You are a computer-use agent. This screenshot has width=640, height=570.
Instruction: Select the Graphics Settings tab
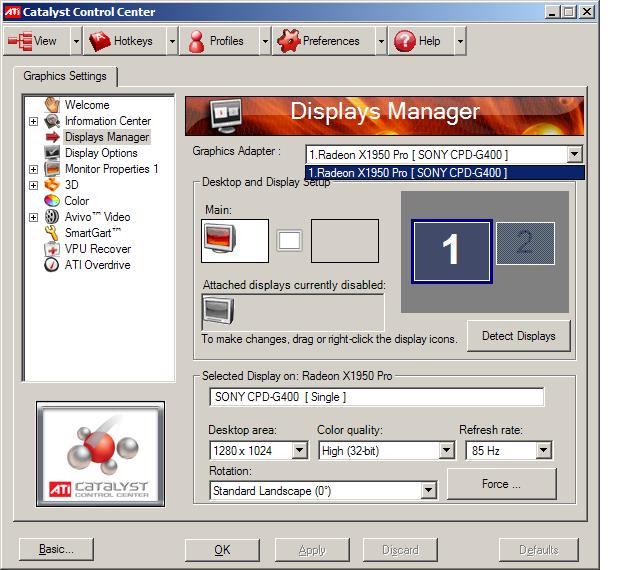tap(65, 76)
